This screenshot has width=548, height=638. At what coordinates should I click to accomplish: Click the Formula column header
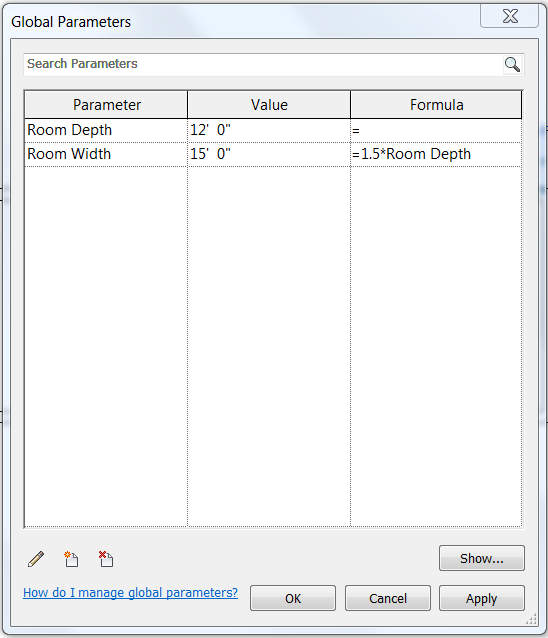(436, 105)
